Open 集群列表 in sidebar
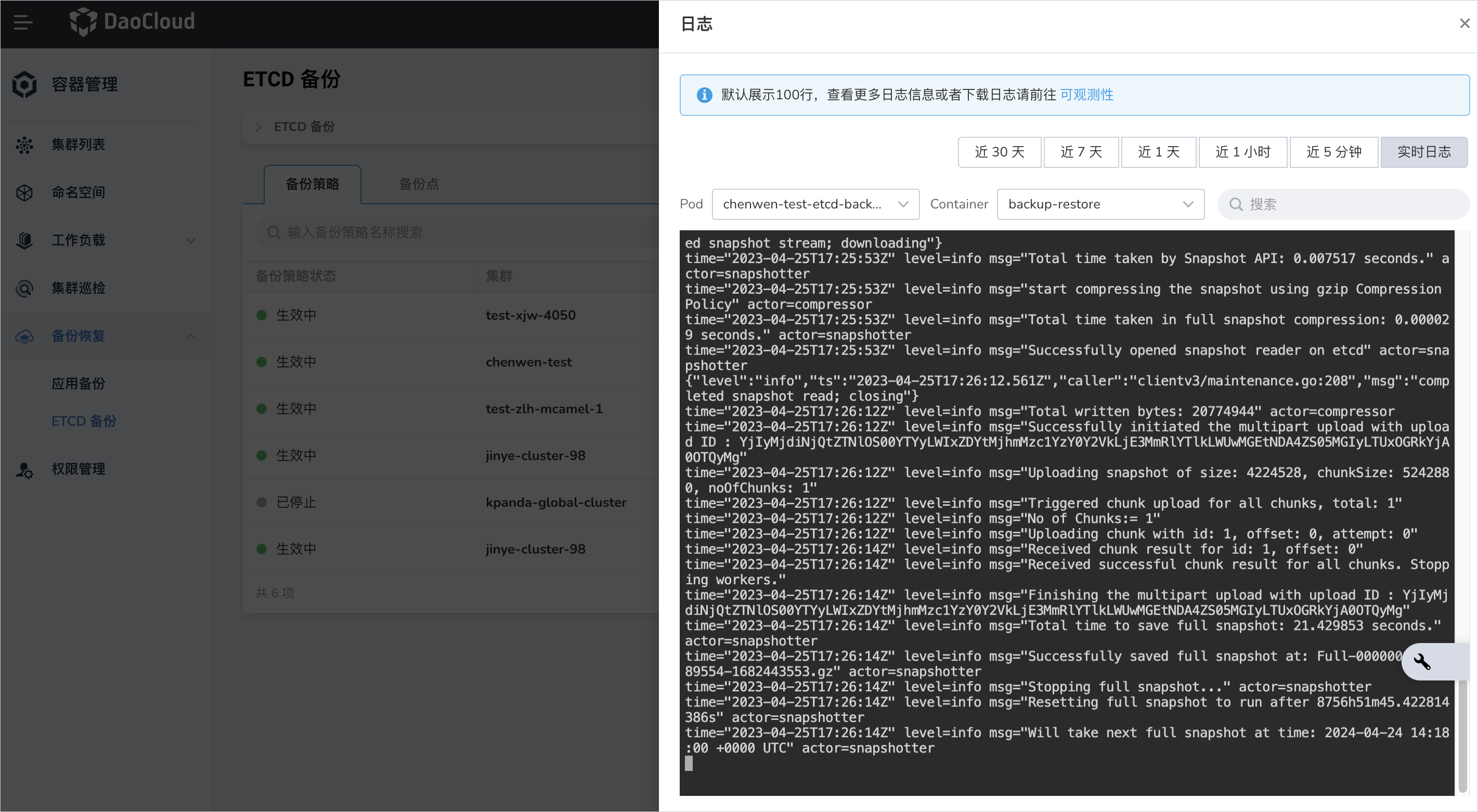The width and height of the screenshot is (1478, 812). point(78,145)
